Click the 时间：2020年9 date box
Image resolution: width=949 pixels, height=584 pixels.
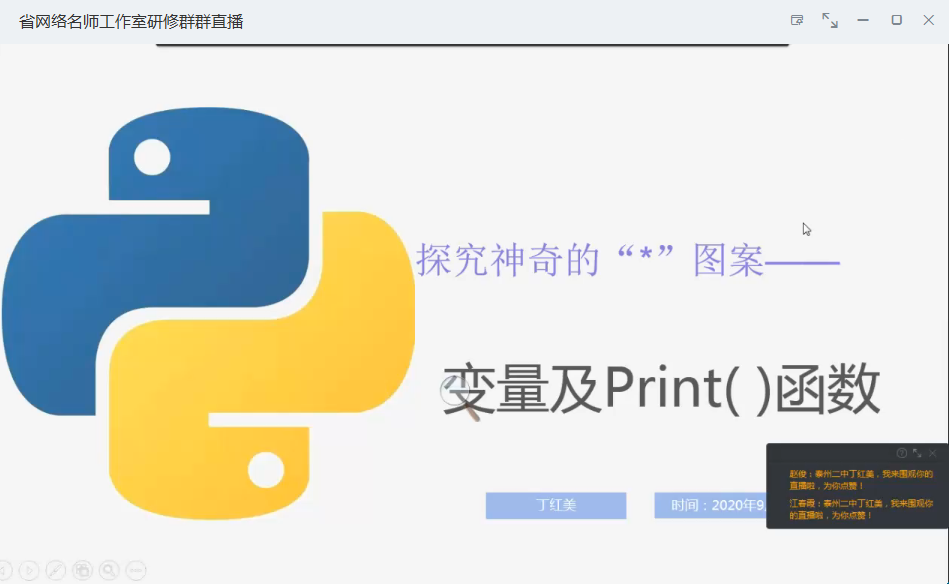point(711,505)
